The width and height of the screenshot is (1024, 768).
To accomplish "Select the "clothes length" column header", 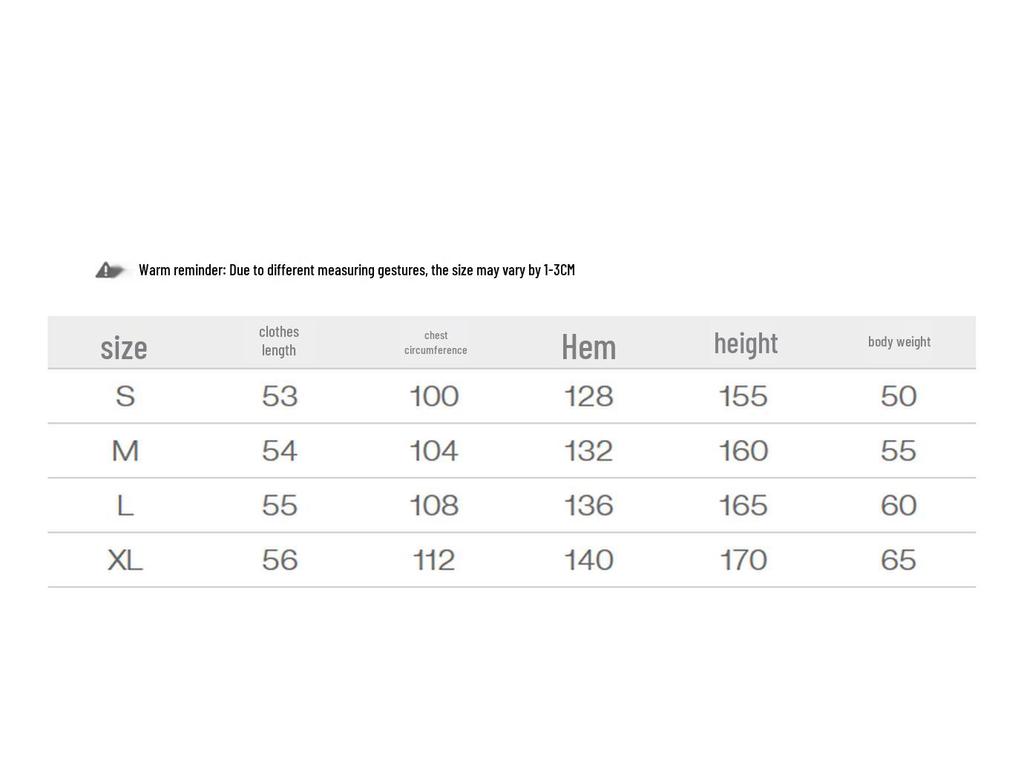I will 279,341.
